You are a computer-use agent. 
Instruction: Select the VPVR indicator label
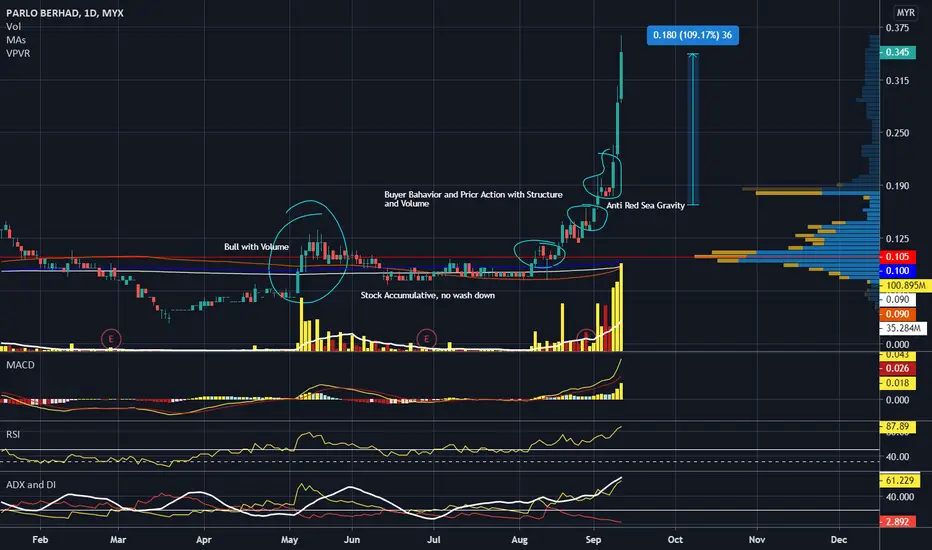pyautogui.click(x=18, y=54)
